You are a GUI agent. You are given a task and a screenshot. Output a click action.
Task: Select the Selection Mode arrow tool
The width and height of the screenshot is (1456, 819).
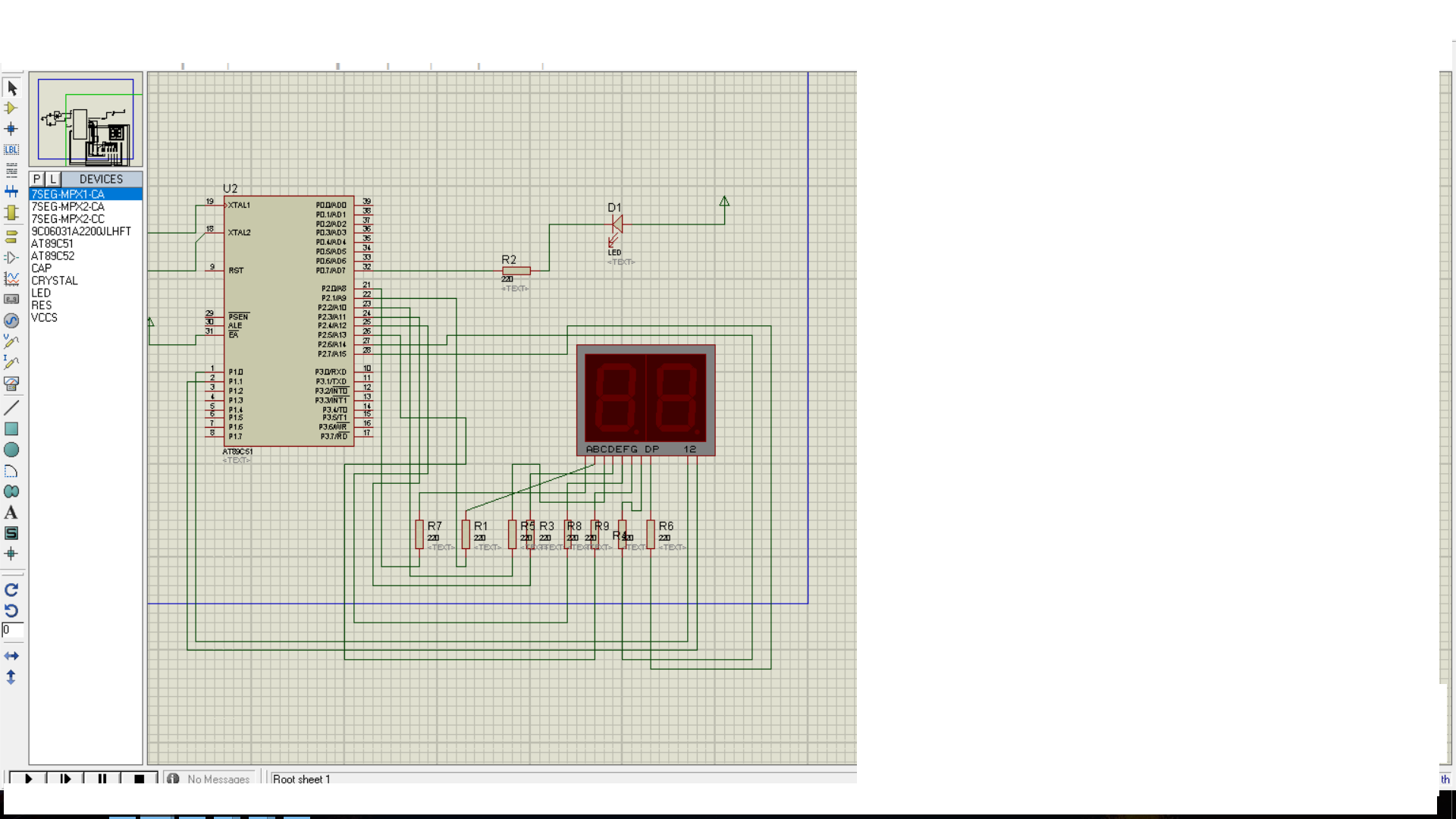[11, 88]
